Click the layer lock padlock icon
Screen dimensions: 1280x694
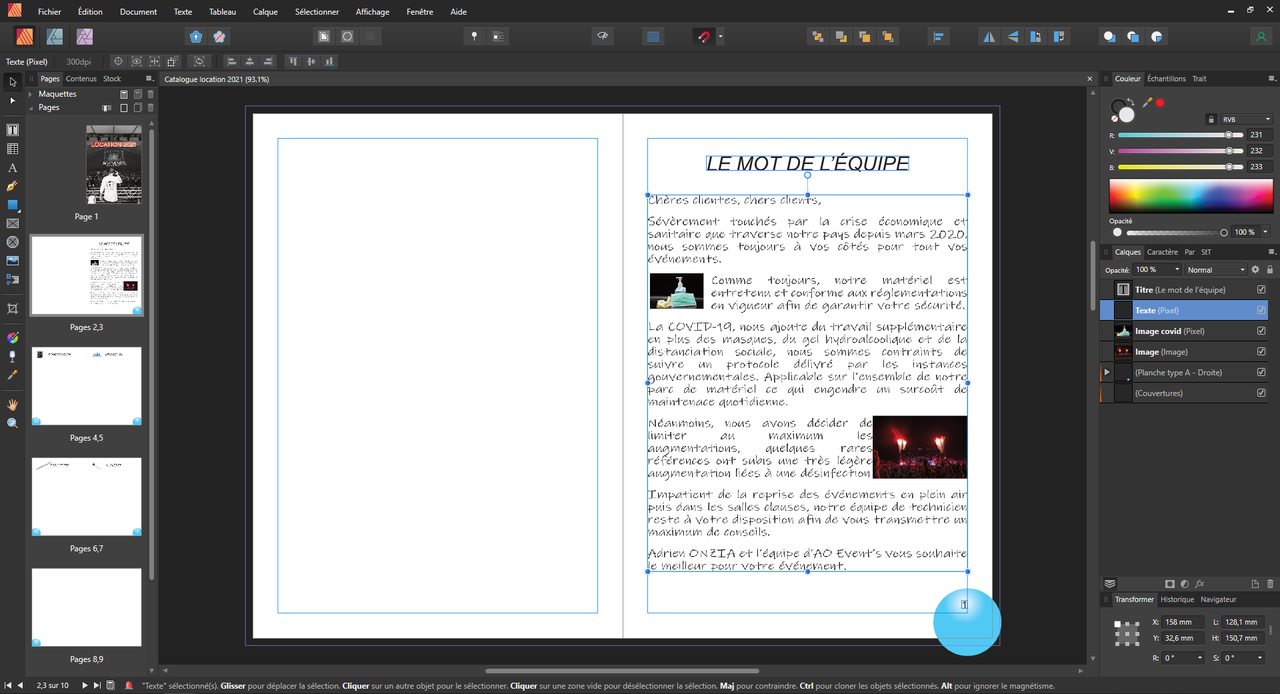[1270, 270]
